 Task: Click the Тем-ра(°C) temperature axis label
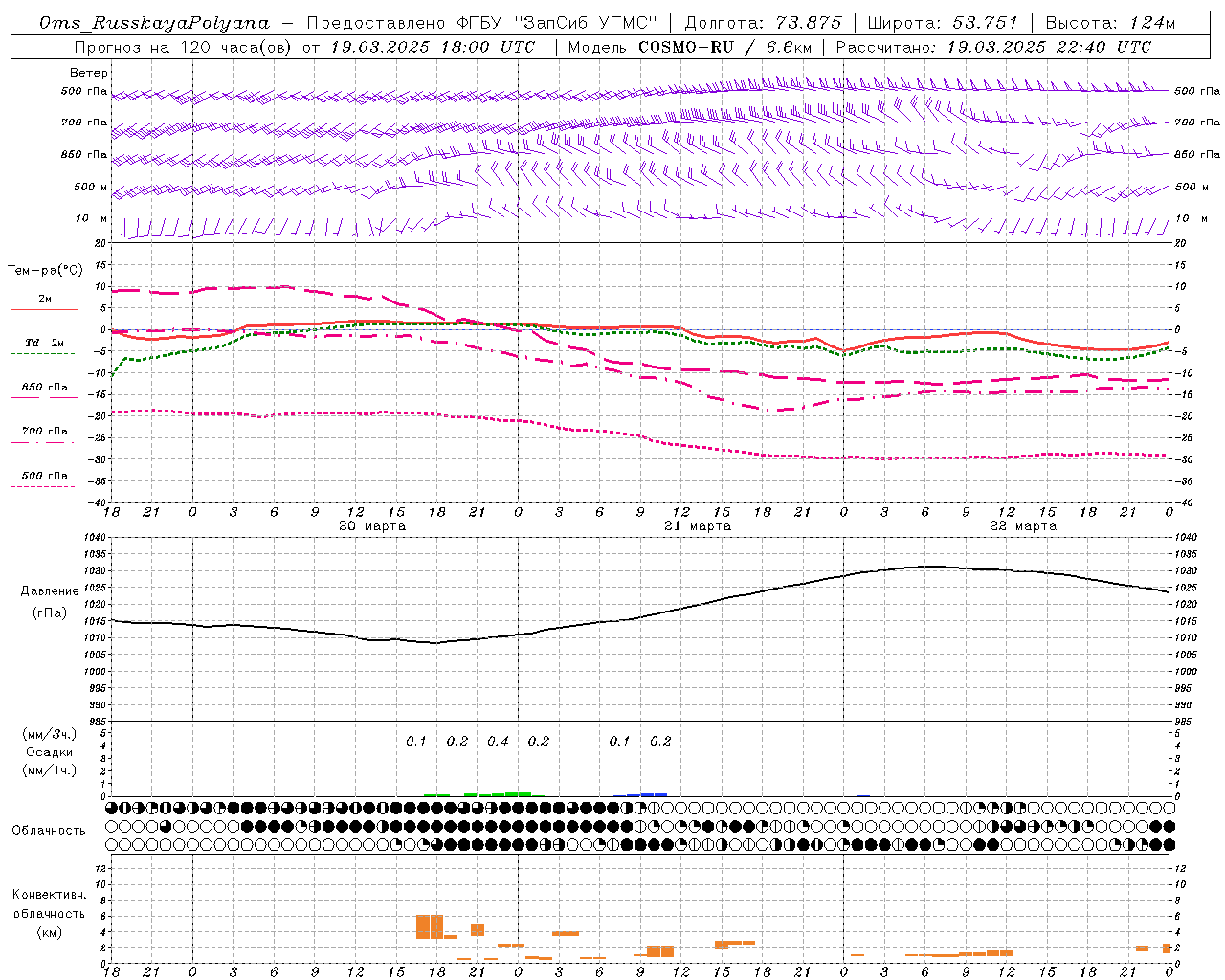coord(45,271)
